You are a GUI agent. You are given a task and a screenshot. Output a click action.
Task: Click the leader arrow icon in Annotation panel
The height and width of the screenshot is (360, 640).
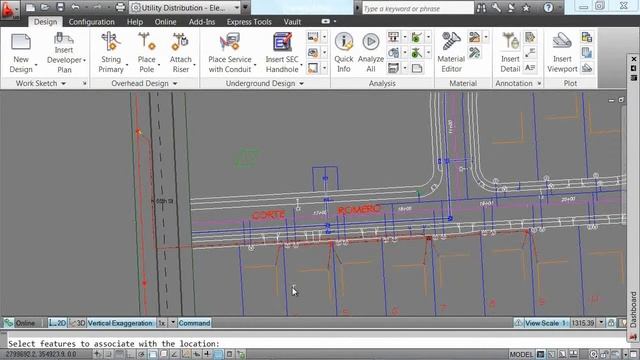[530, 53]
